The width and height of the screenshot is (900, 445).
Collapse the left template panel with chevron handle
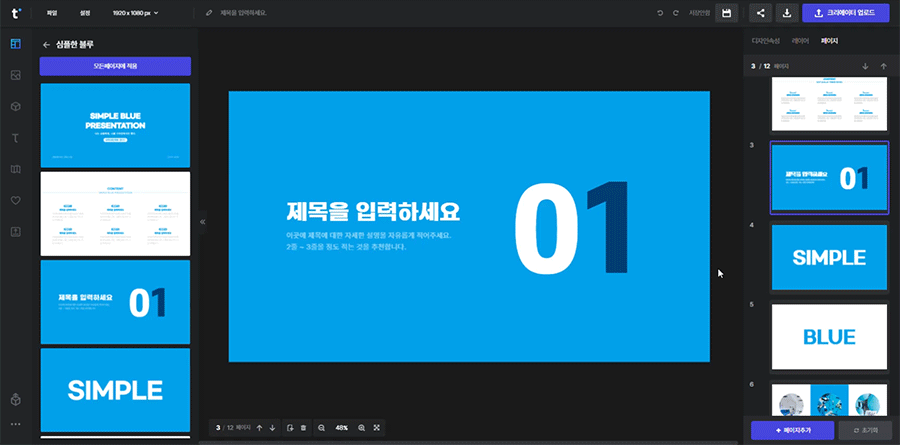coord(202,222)
